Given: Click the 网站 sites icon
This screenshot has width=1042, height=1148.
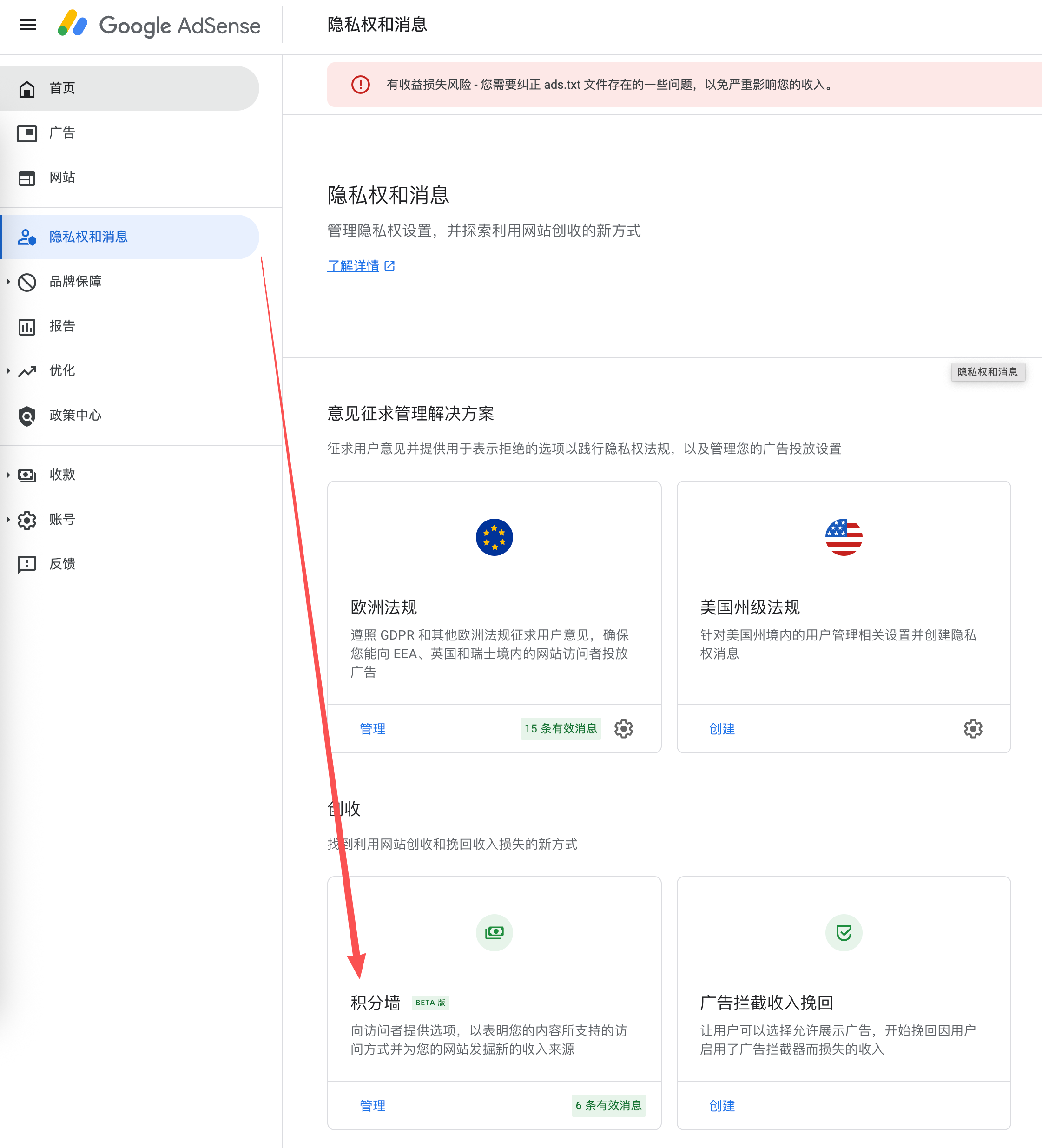Looking at the screenshot, I should [x=27, y=178].
